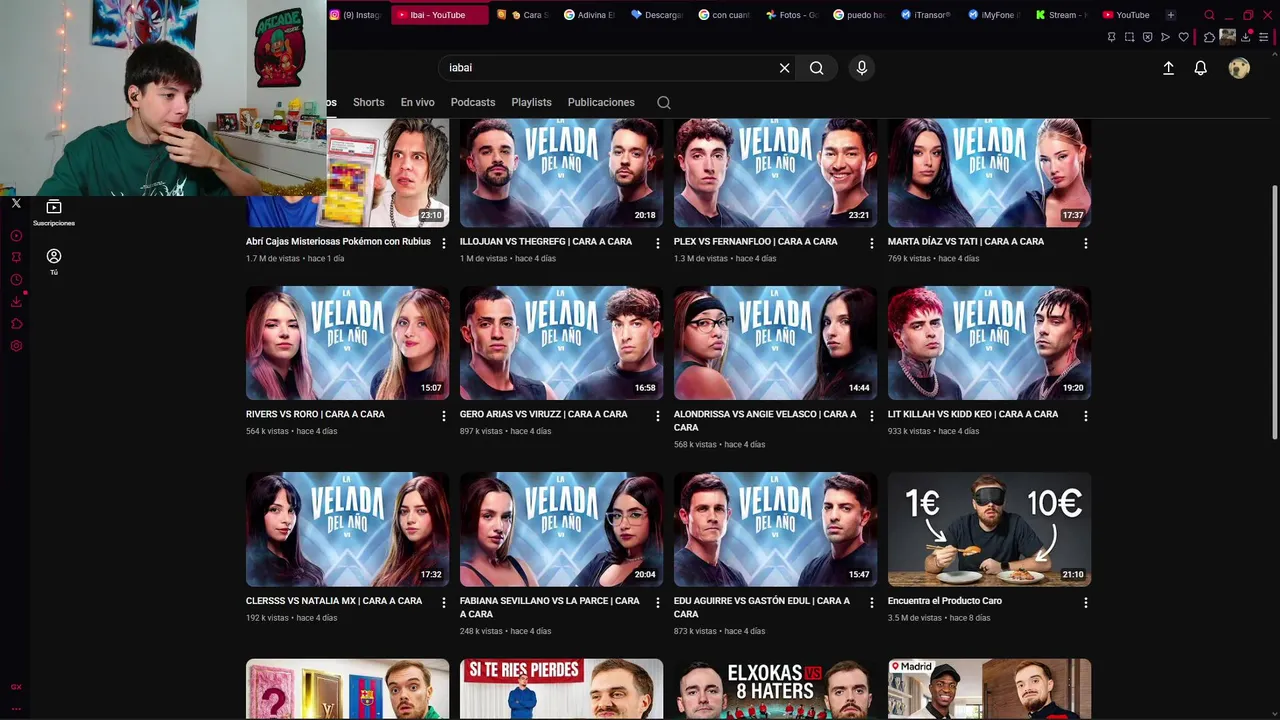The height and width of the screenshot is (720, 1280).
Task: Open the GX corner icon in the sidebar
Action: pyautogui.click(x=16, y=687)
